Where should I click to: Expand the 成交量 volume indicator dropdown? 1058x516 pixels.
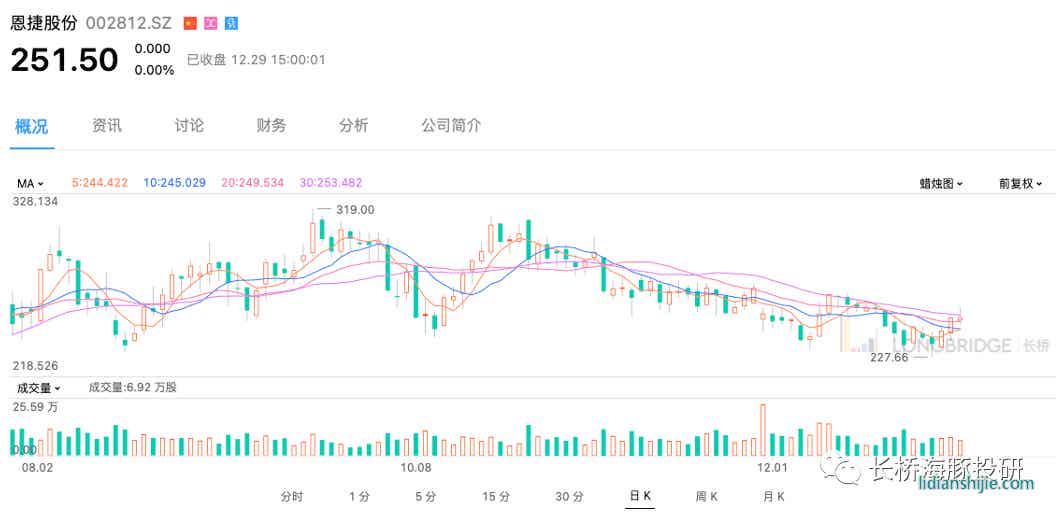[38, 387]
